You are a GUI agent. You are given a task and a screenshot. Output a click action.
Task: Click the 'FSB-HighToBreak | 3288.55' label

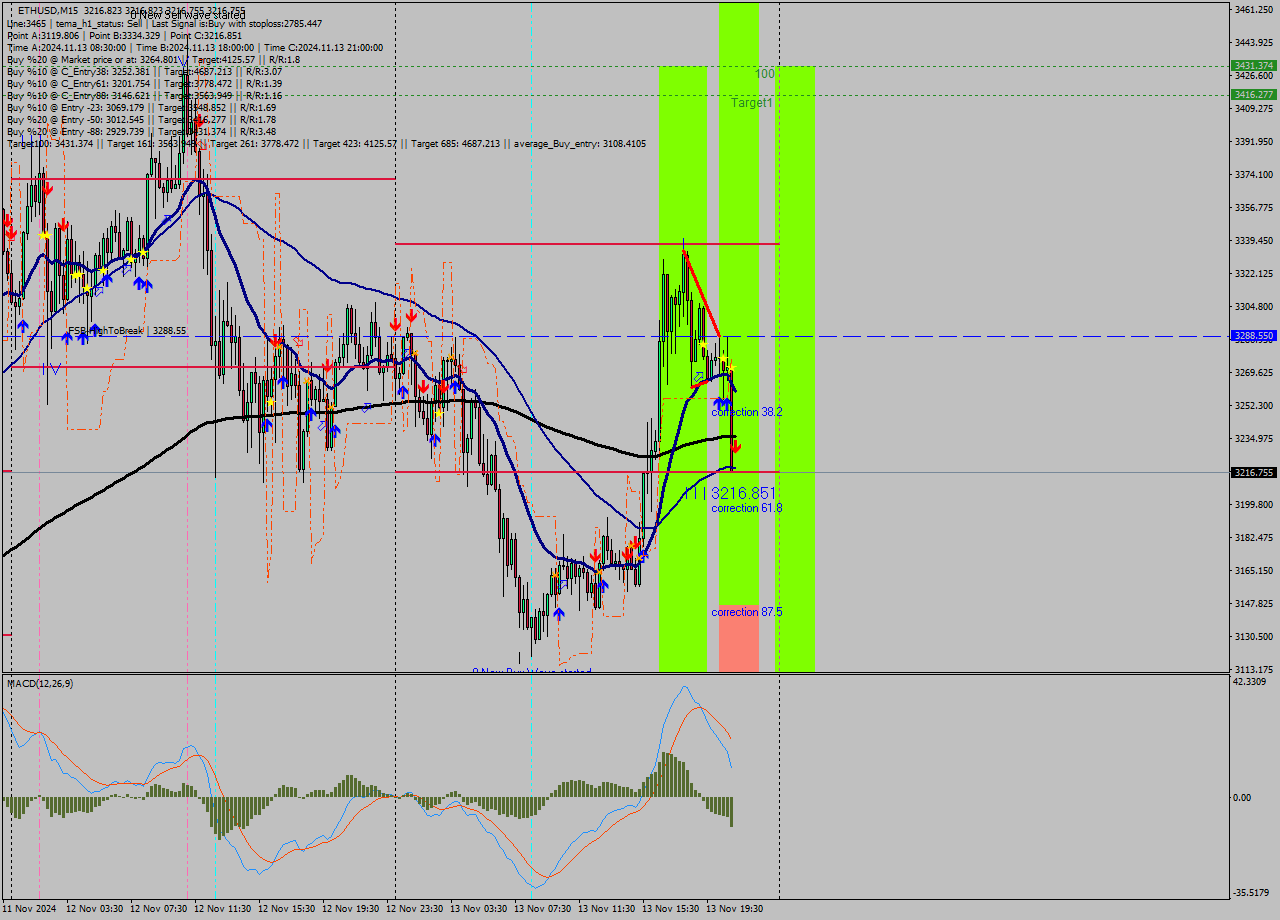point(127,330)
